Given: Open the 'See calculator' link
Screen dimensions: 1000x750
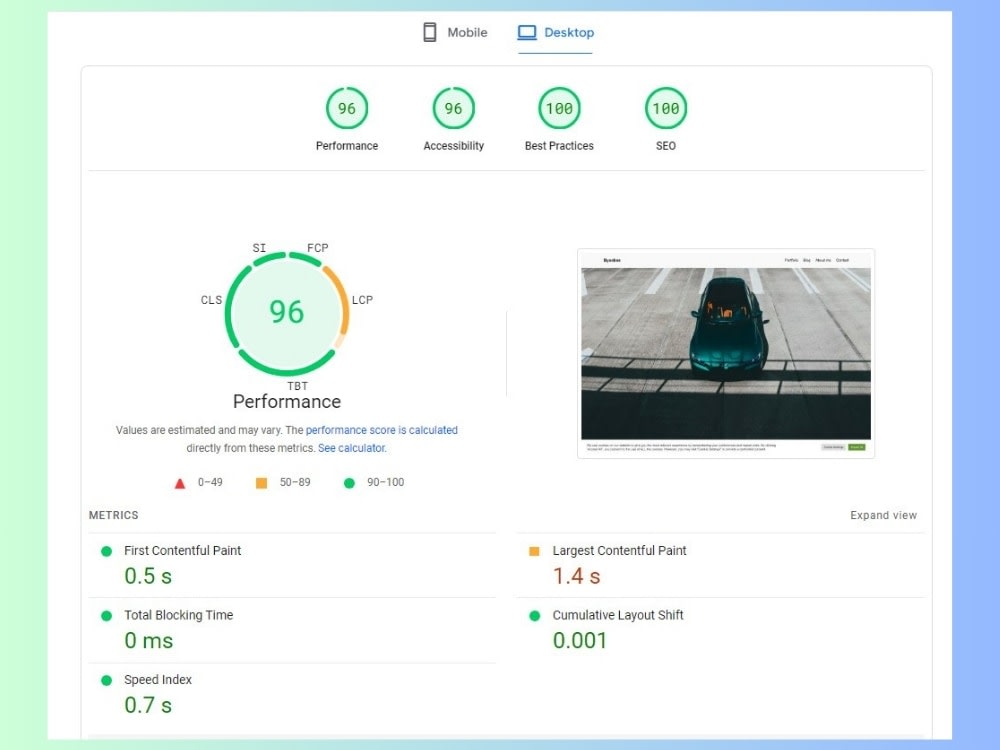Looking at the screenshot, I should click(351, 448).
